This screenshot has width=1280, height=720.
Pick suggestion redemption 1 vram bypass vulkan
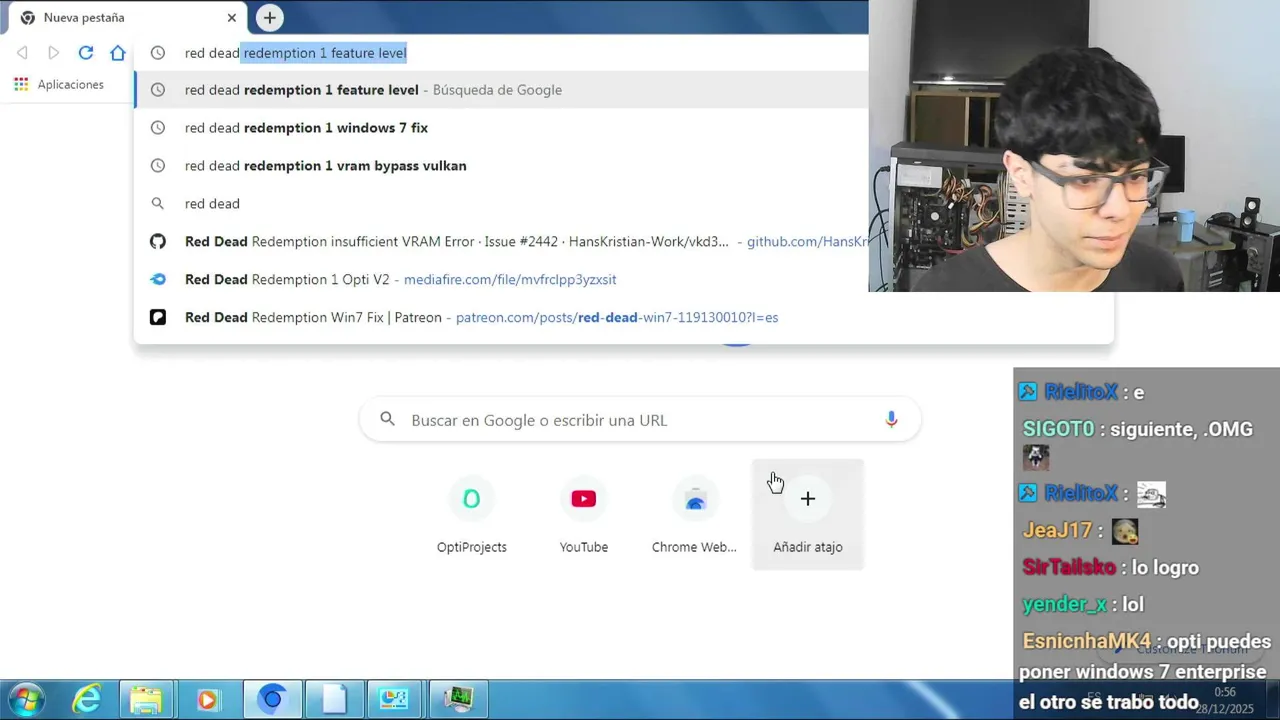[500, 166]
